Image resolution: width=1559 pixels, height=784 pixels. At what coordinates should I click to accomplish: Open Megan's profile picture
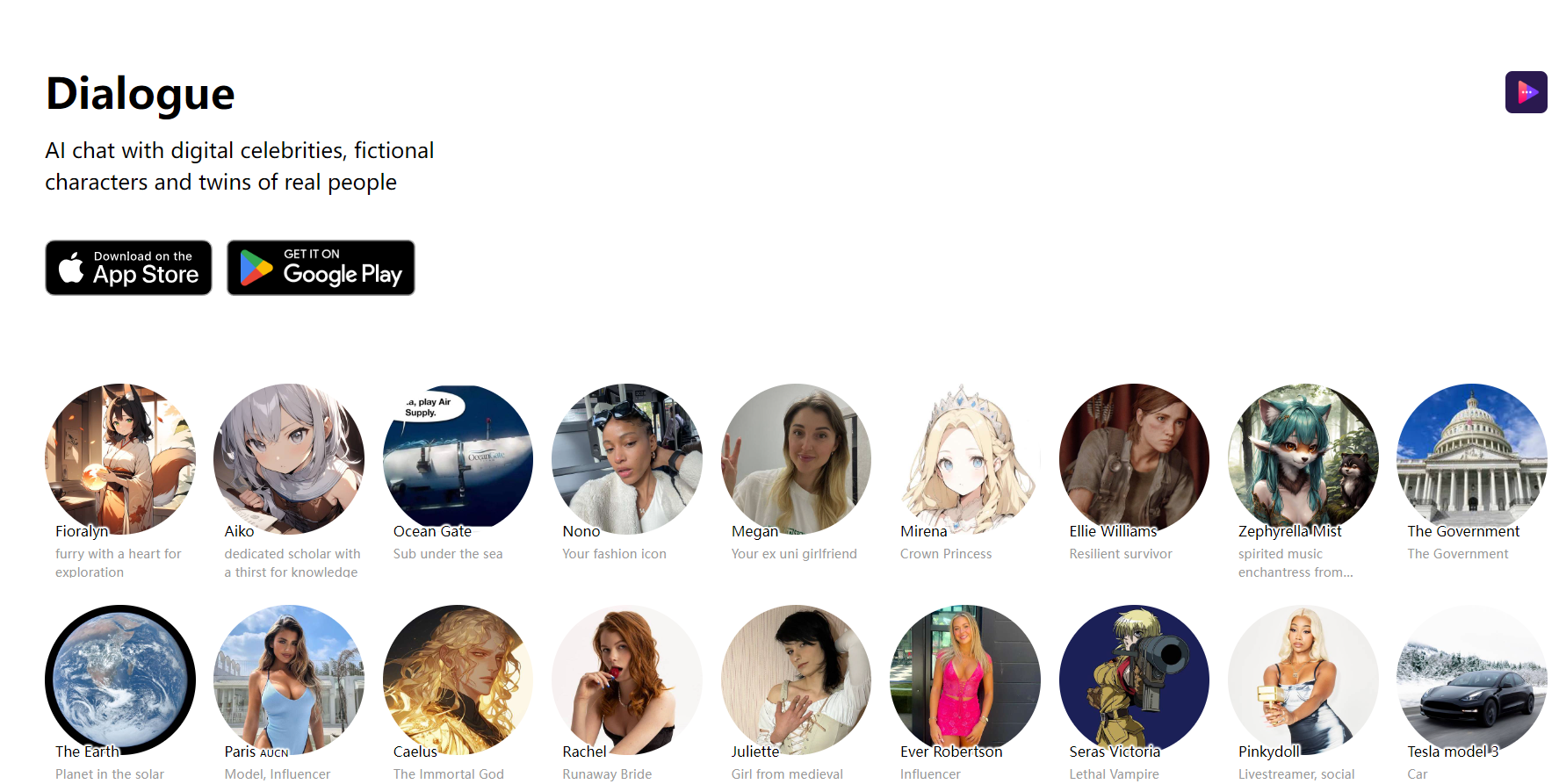click(x=797, y=459)
